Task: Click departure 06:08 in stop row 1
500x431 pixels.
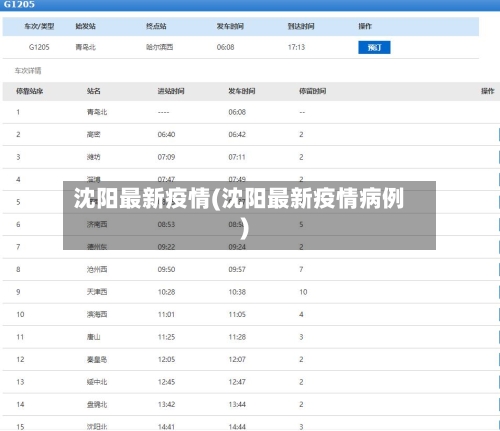Action: pyautogui.click(x=237, y=112)
